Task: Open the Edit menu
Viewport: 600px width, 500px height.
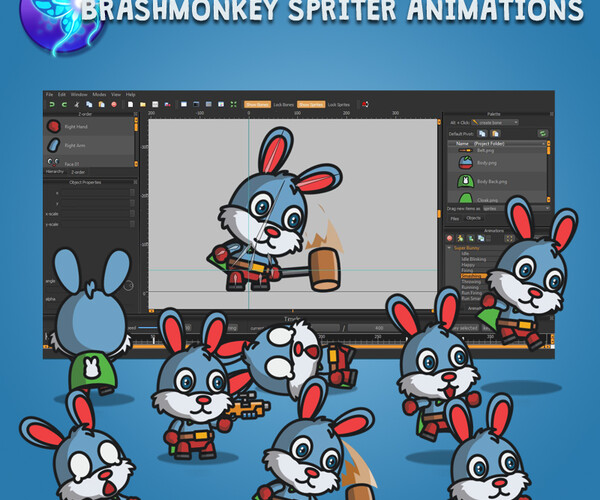Action: tap(62, 94)
